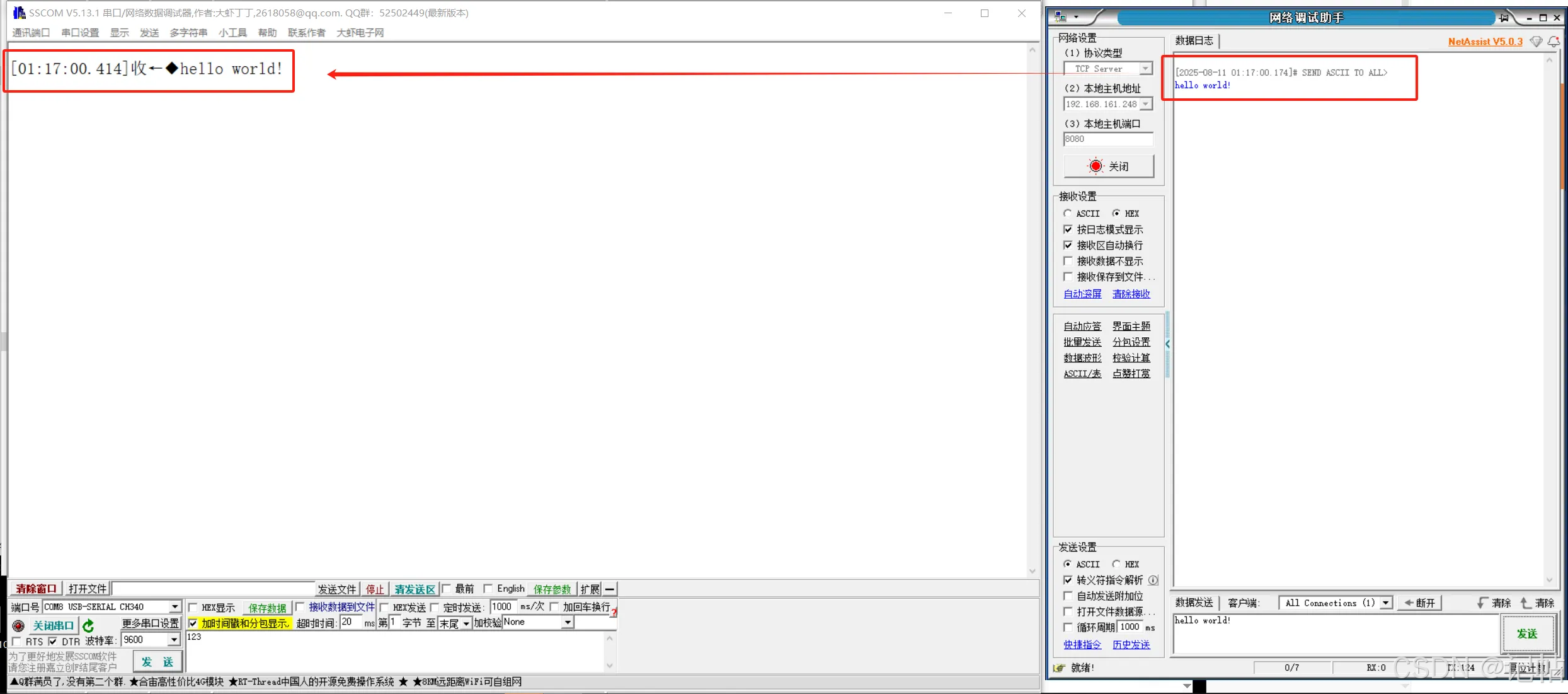Clear log with the upward arrow 清除

point(1537,603)
